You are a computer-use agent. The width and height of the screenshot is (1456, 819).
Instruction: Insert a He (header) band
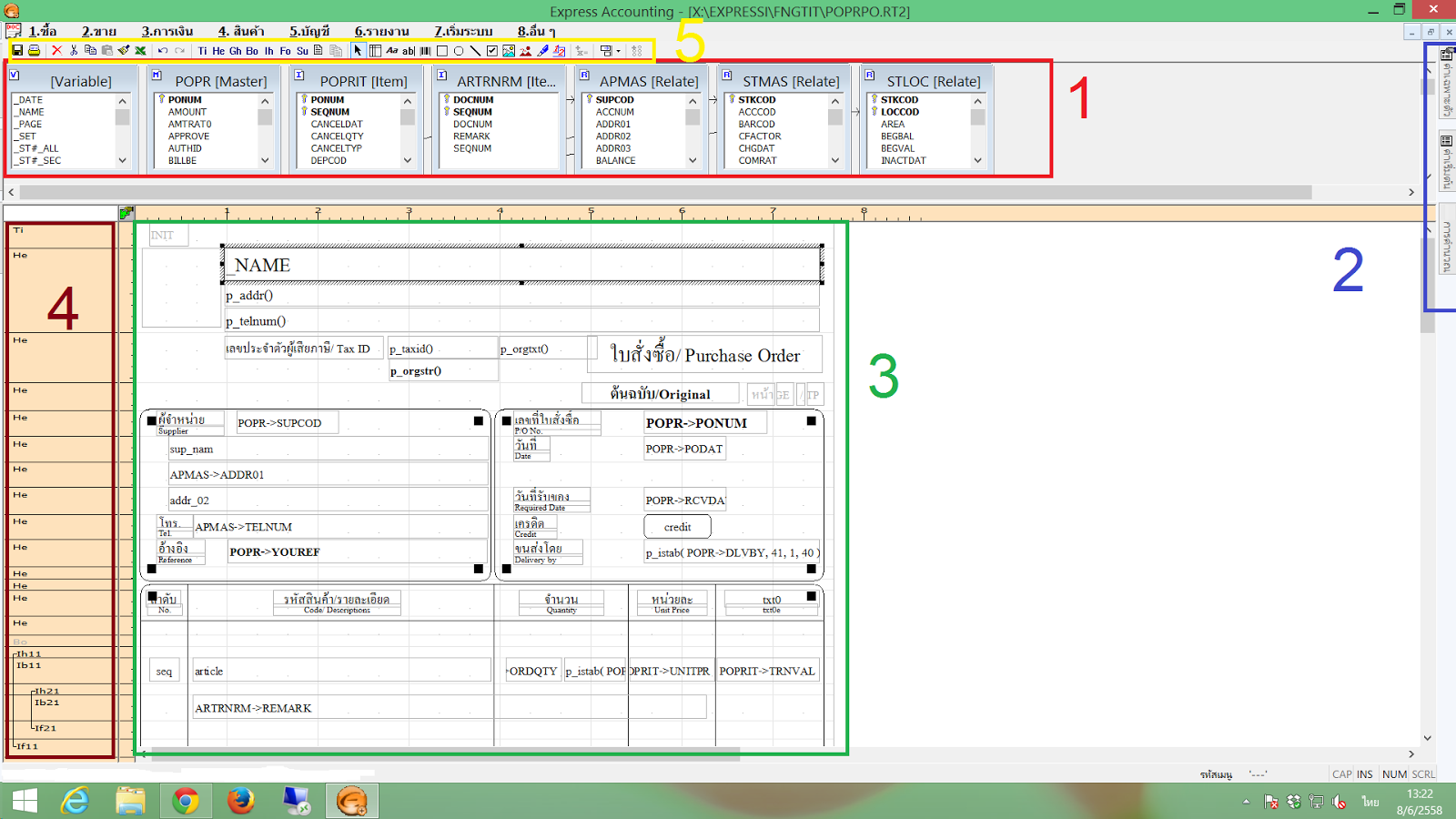coord(218,51)
